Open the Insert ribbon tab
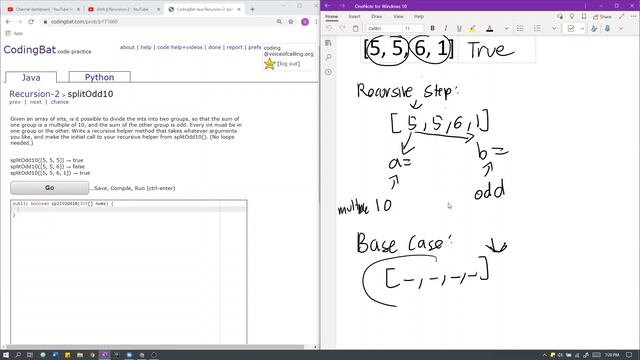640x360 pixels. (x=354, y=17)
